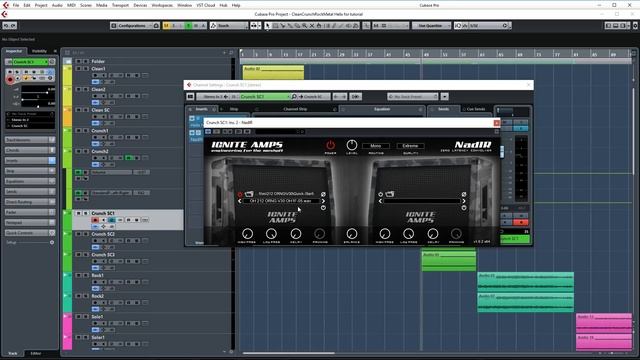
Task: Solo the Clean1 track
Action: pos(86,69)
